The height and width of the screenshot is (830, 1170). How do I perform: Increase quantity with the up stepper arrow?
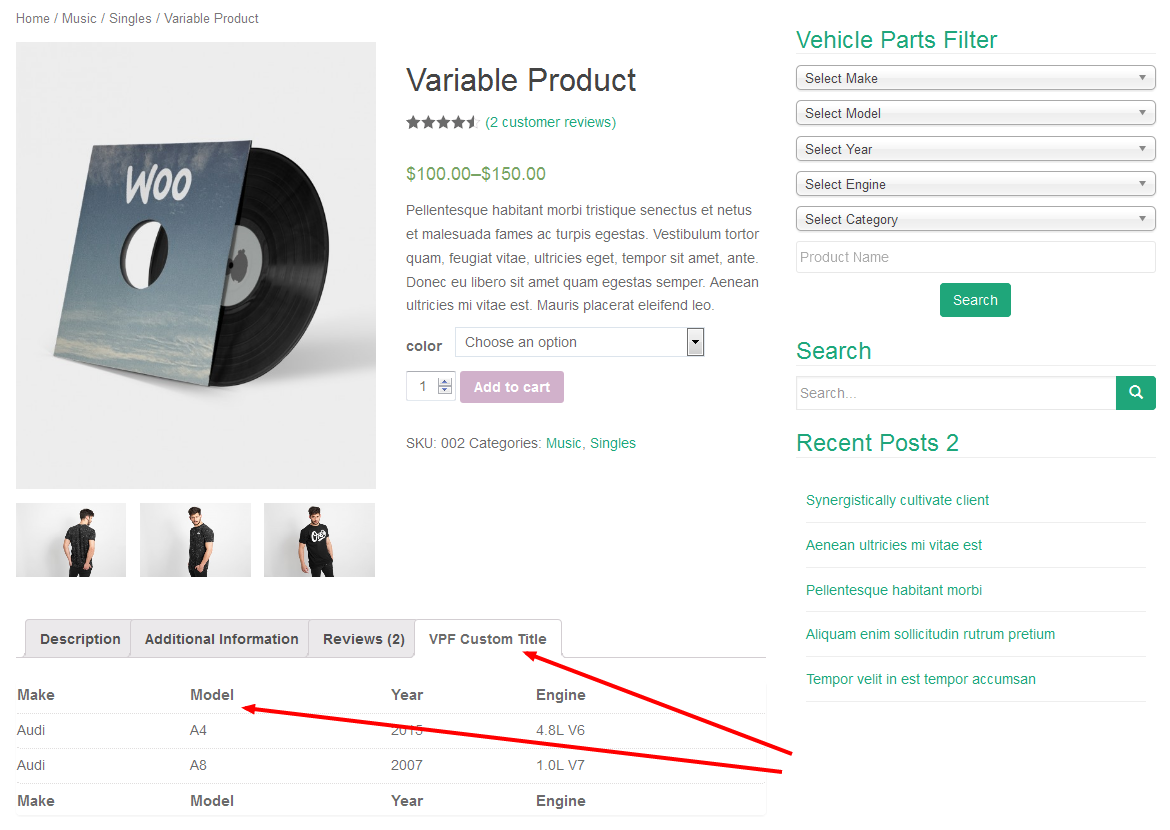tap(445, 381)
